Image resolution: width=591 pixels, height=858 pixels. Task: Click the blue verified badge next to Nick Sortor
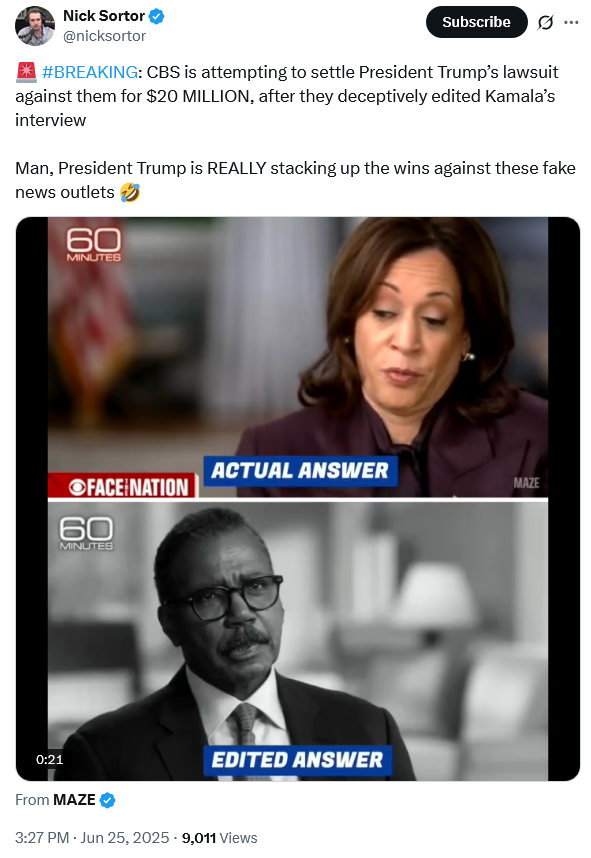click(157, 16)
